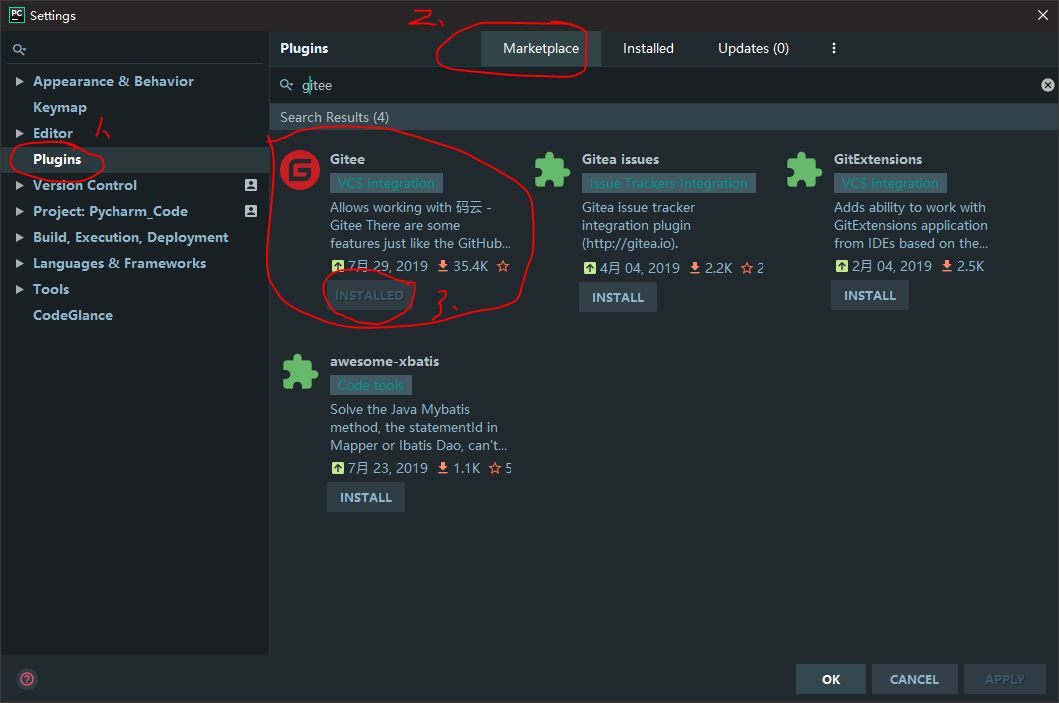Click Version Control project-level icon
This screenshot has width=1059, height=703.
pos(251,185)
